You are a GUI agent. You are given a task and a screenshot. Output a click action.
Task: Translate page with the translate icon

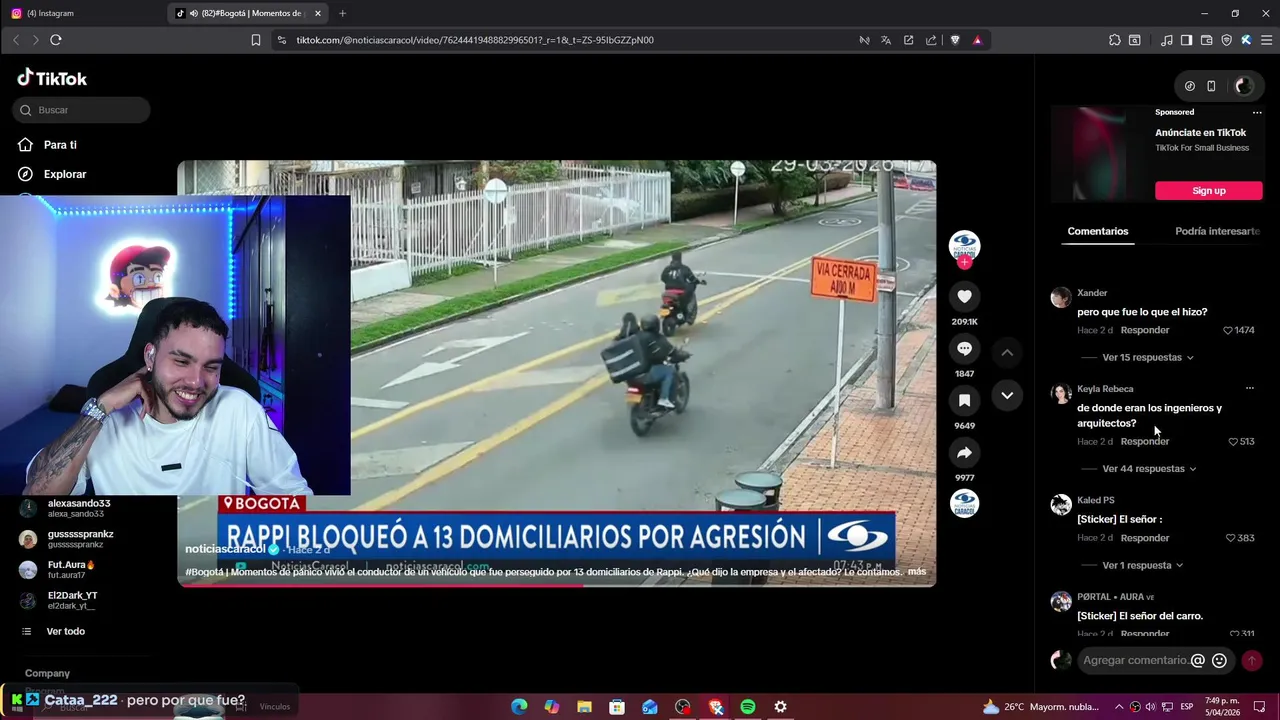point(886,40)
